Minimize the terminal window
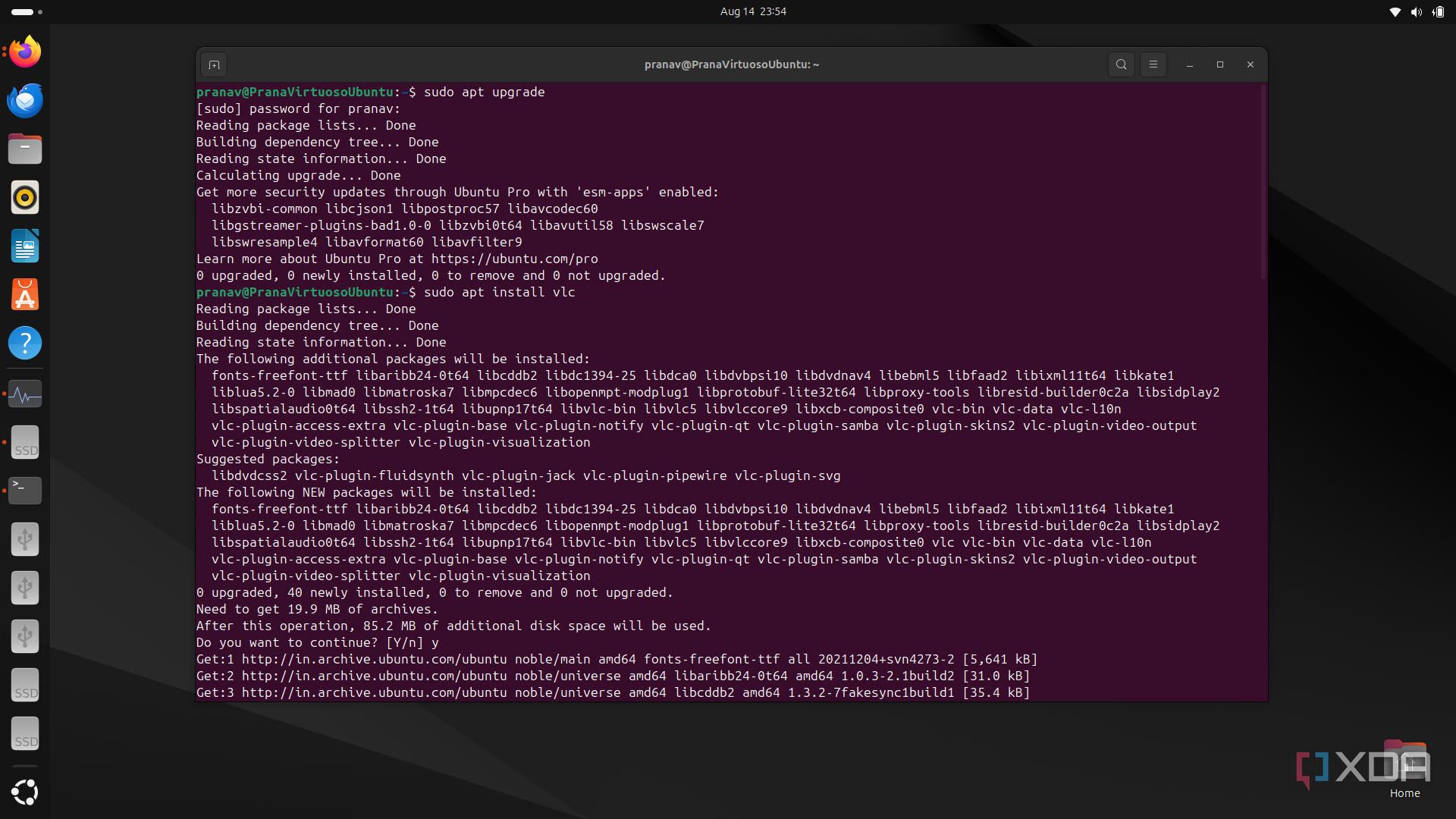This screenshot has height=819, width=1456. tap(1189, 64)
